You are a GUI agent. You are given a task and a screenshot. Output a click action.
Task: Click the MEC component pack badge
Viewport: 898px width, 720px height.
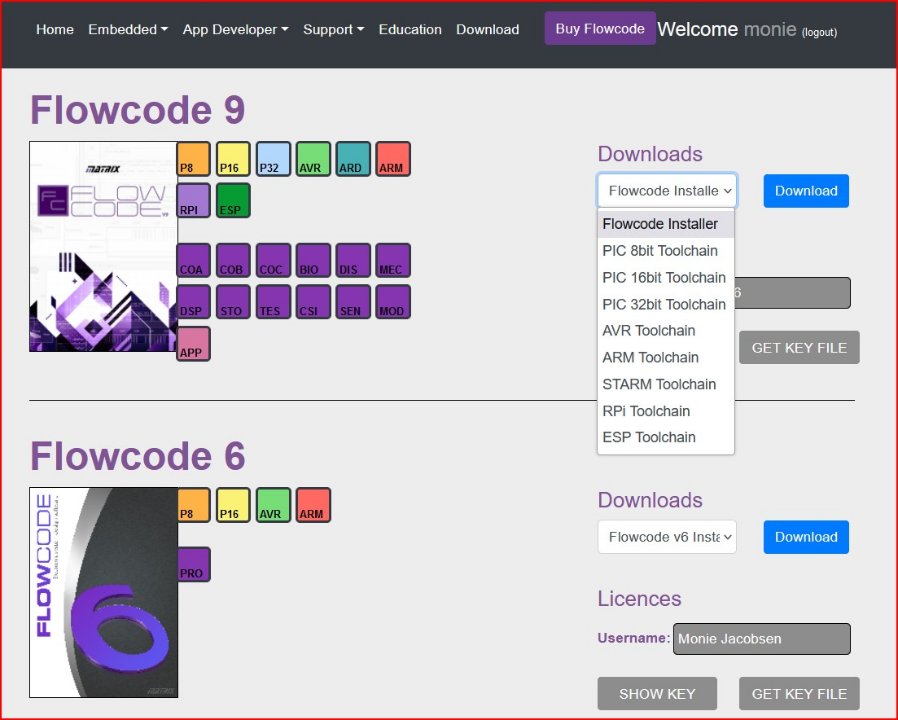[x=393, y=260]
